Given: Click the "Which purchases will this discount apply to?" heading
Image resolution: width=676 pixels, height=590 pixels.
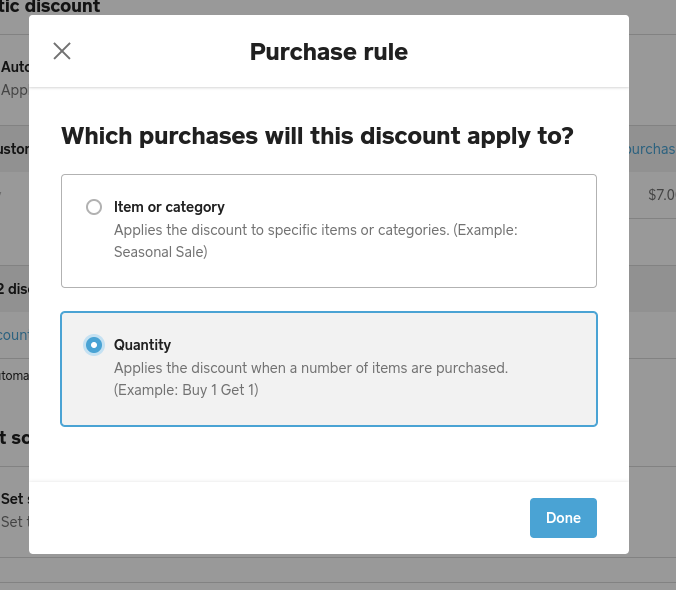Looking at the screenshot, I should (x=317, y=136).
